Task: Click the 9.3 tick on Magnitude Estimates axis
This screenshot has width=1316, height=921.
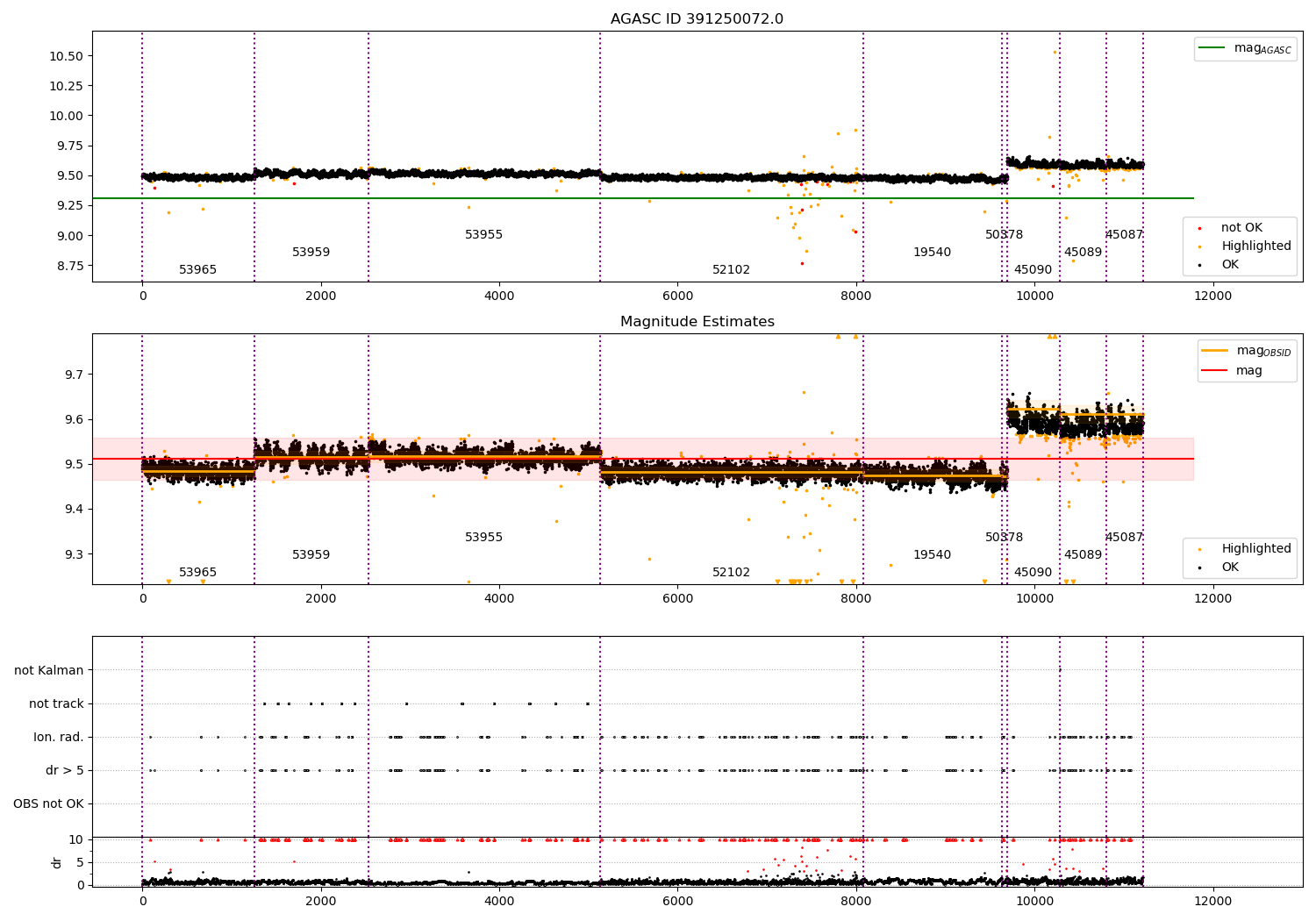Action: click(x=74, y=554)
